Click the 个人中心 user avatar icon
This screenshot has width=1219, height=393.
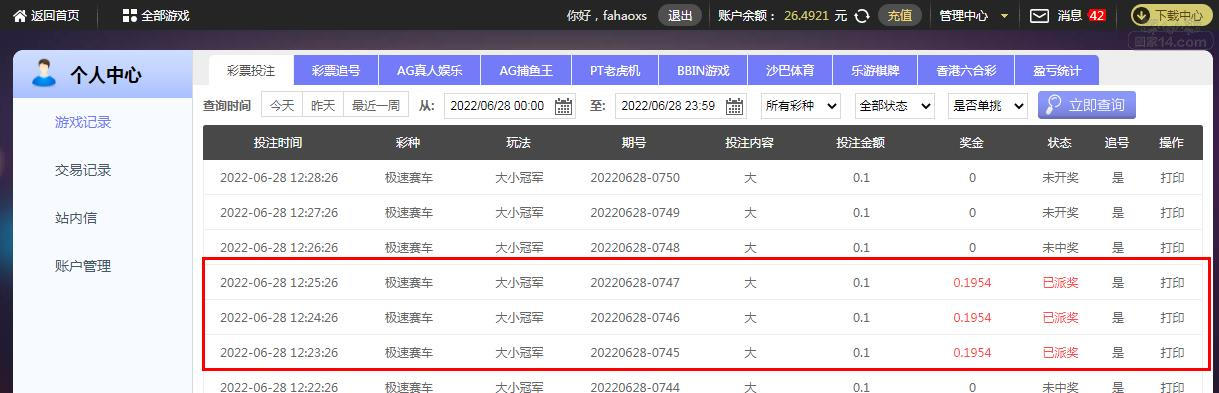(44, 73)
